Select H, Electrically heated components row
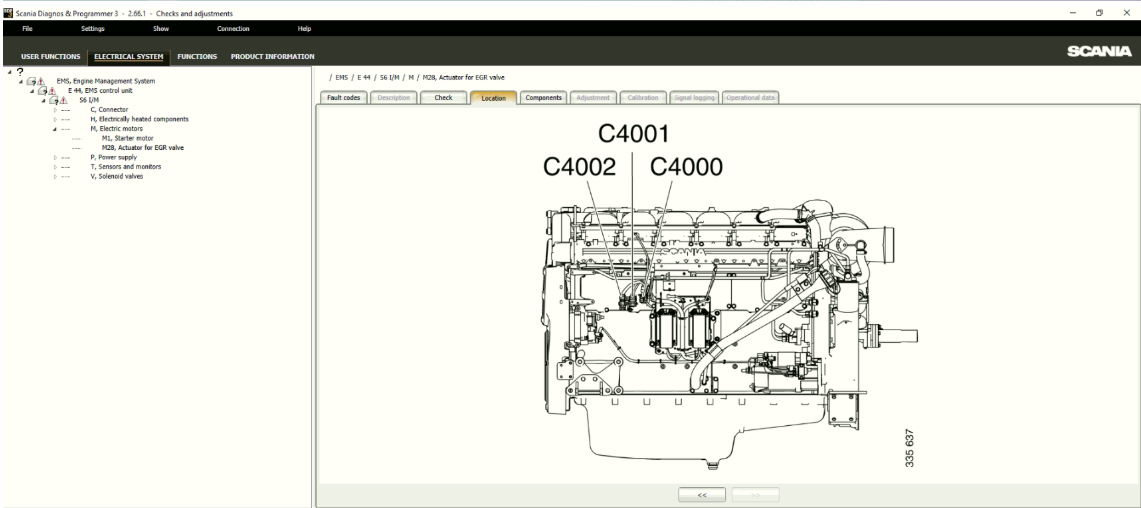 pyautogui.click(x=139, y=119)
